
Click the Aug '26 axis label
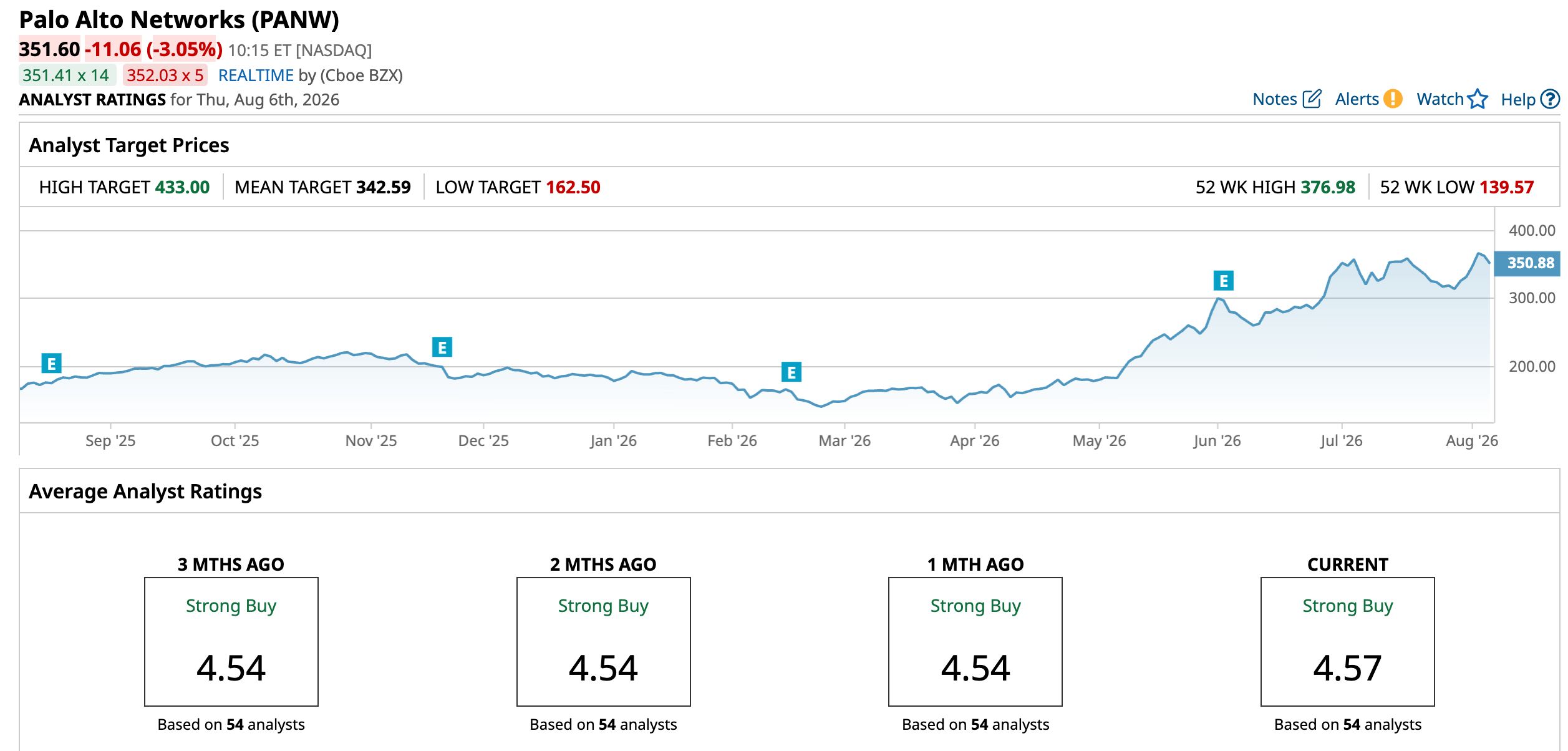[x=1472, y=441]
